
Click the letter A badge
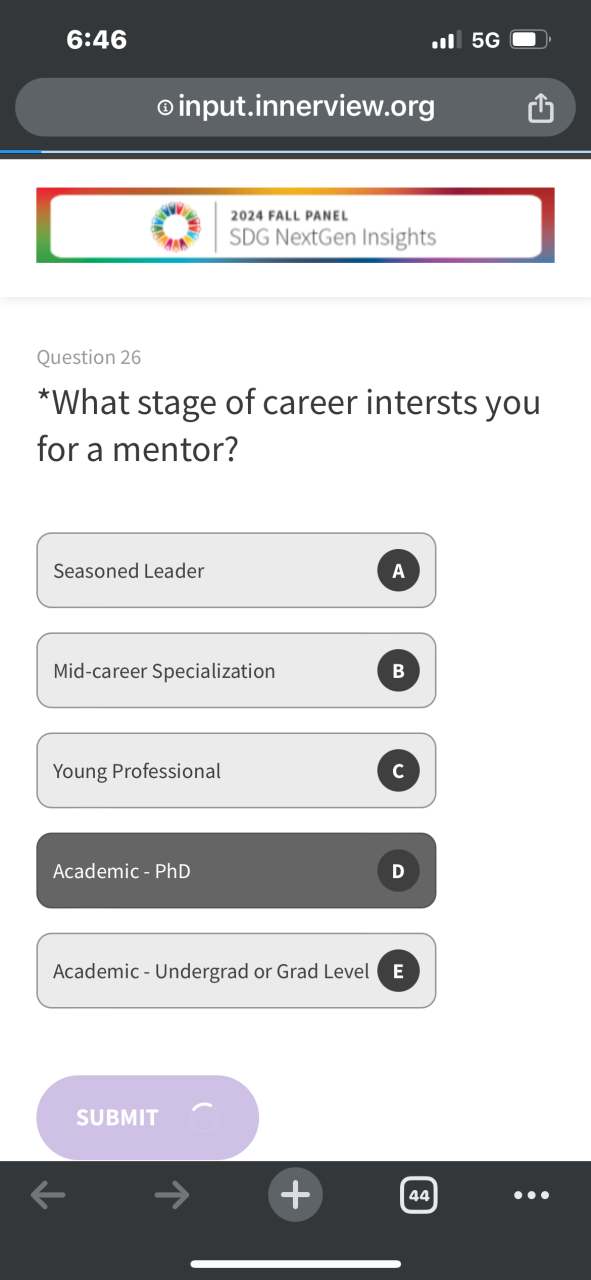(x=398, y=571)
